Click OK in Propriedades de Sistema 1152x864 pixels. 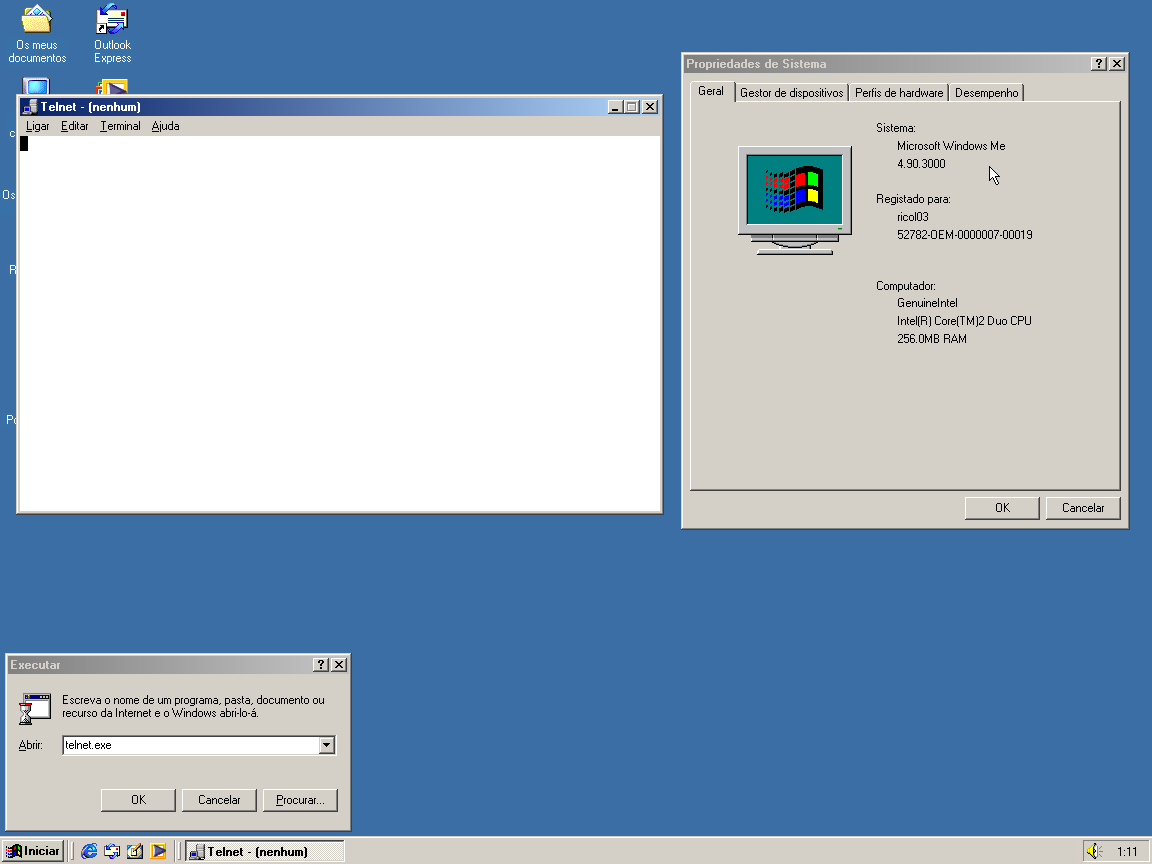(1002, 508)
